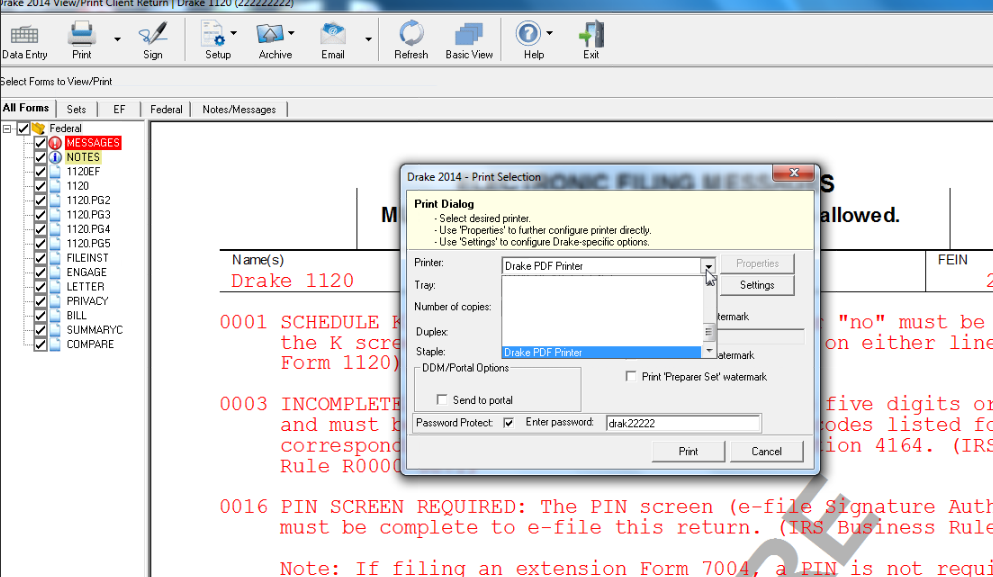The width and height of the screenshot is (993, 577).
Task: Toggle the Federal folder checkbox
Action: 23,129
